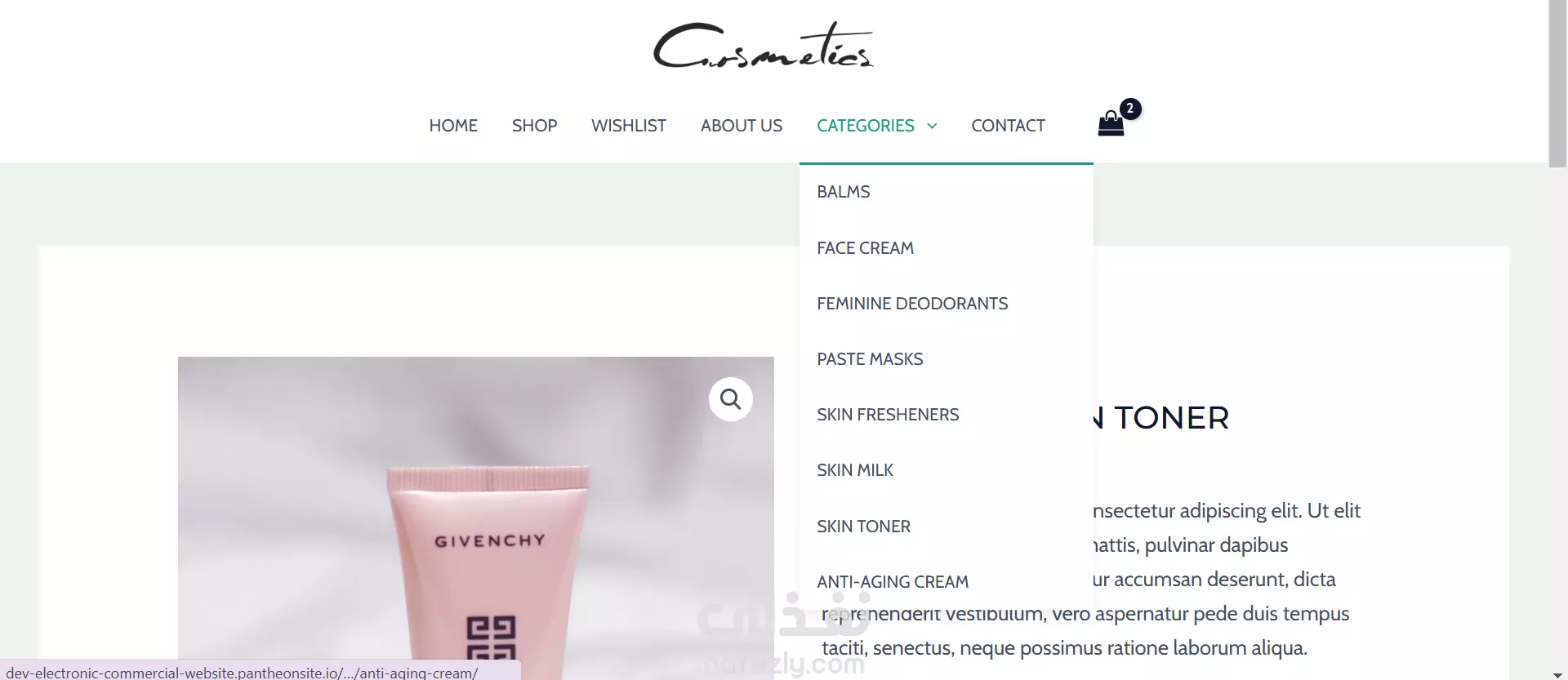Click the Givenchy product image
Image resolution: width=1568 pixels, height=680 pixels.
[x=476, y=518]
